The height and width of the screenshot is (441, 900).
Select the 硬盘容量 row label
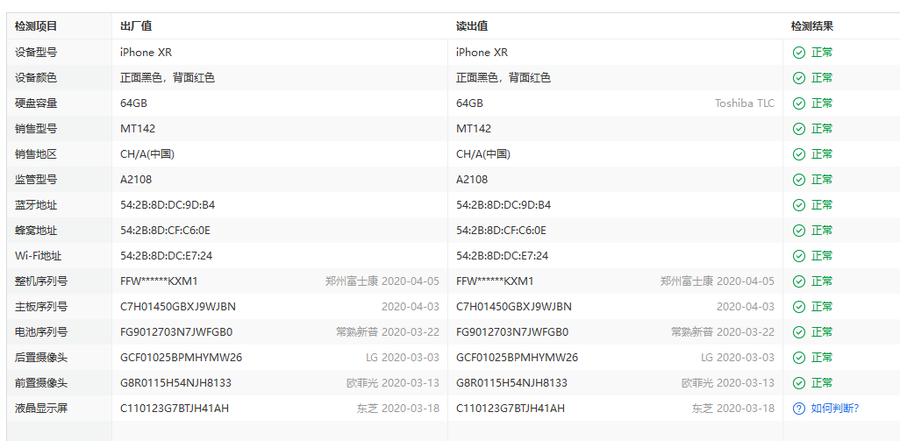pos(36,103)
